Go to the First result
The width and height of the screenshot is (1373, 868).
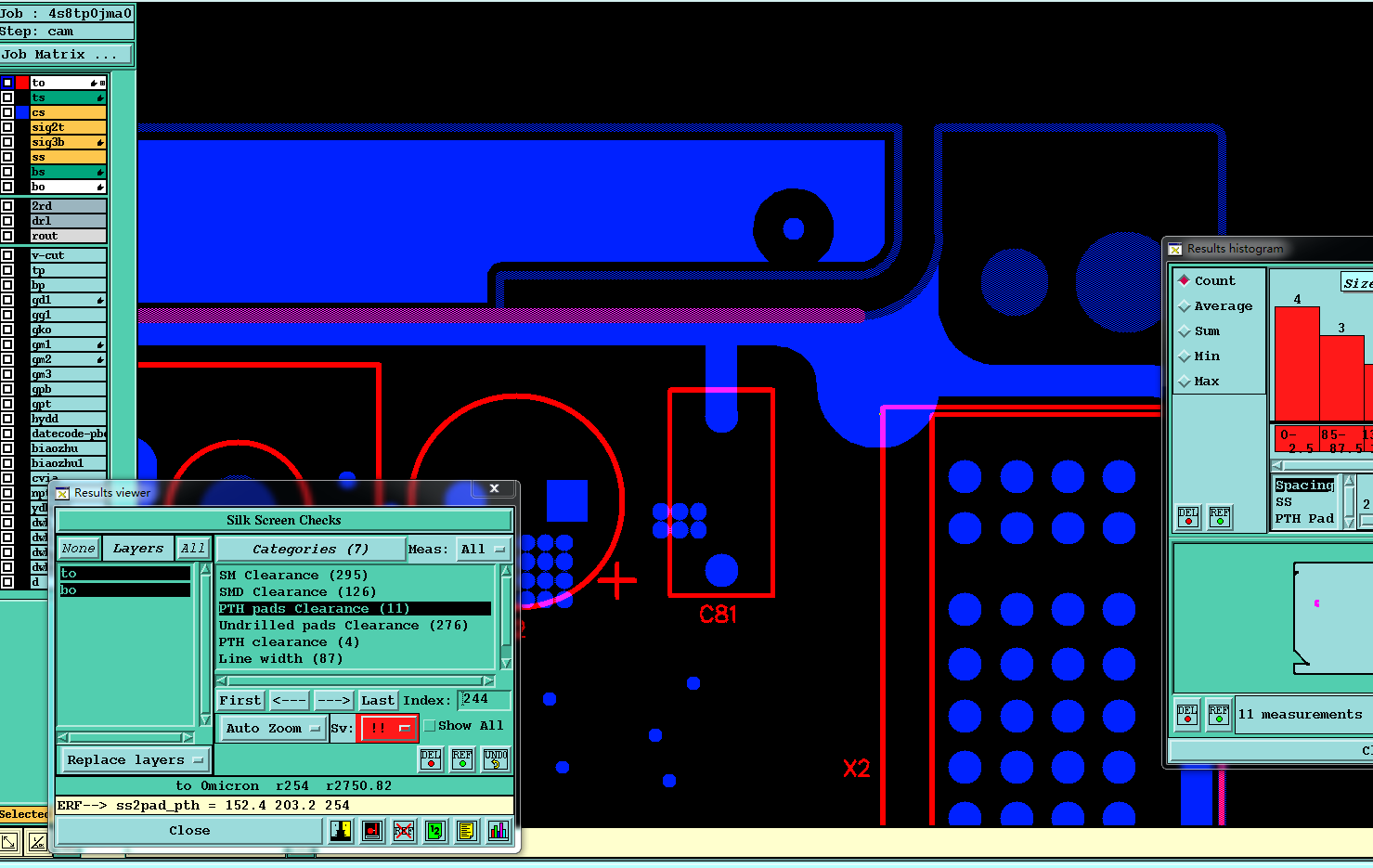[x=240, y=700]
